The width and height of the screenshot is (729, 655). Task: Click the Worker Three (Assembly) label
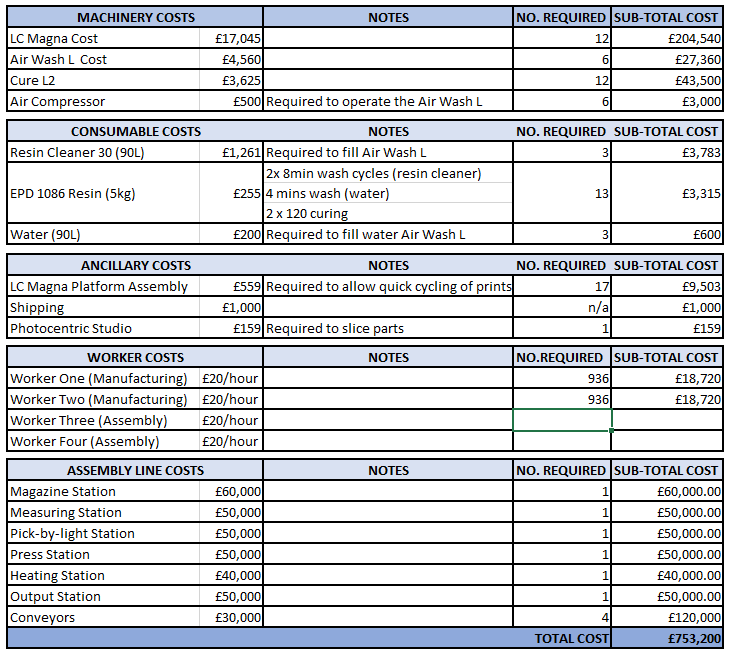(104, 420)
